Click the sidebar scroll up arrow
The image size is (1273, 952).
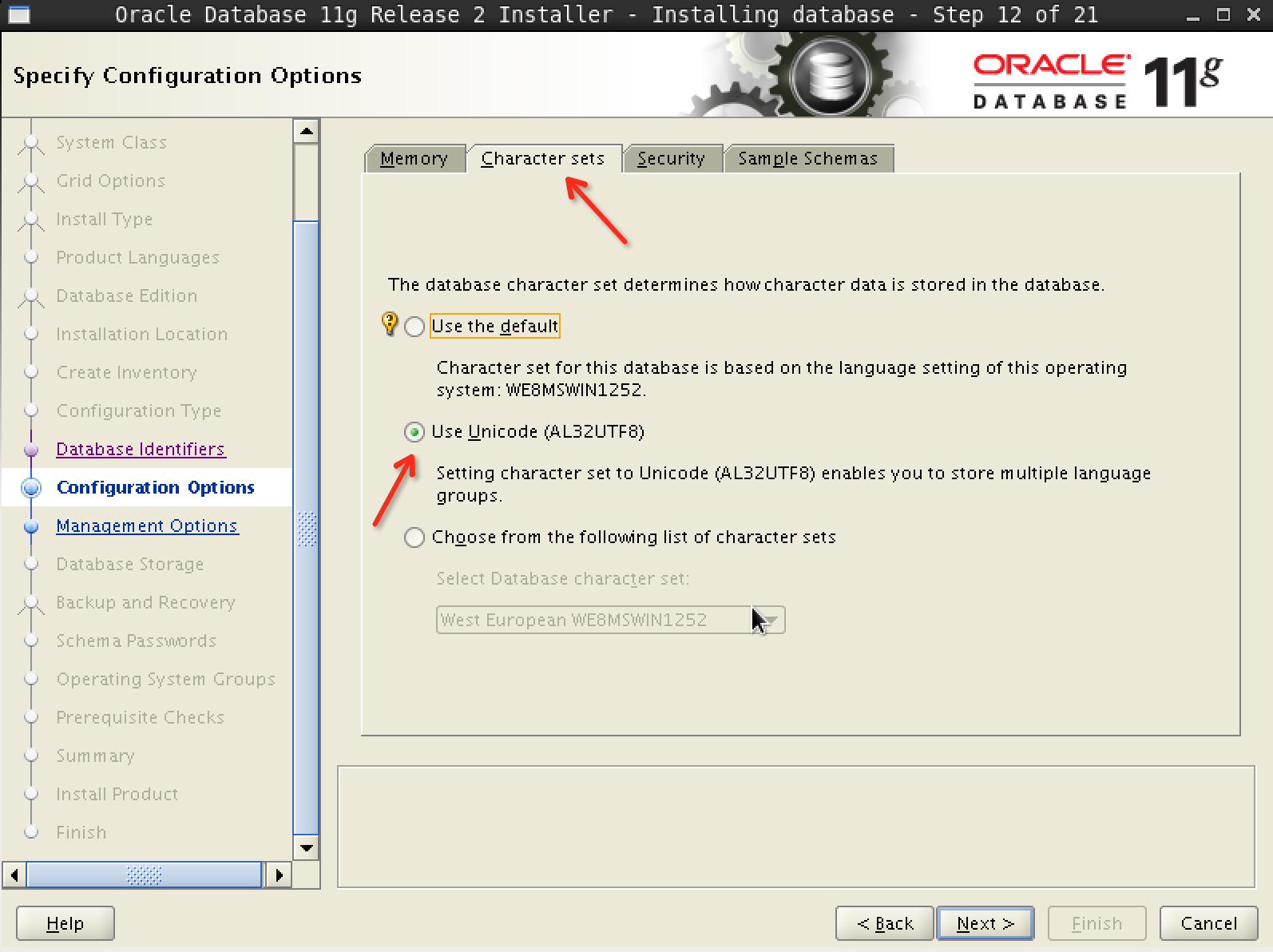pyautogui.click(x=307, y=131)
